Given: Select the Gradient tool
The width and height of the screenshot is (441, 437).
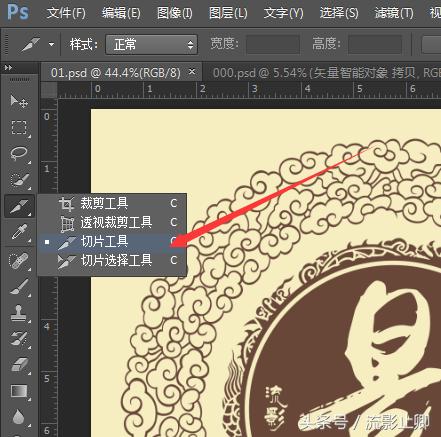Looking at the screenshot, I should (x=19, y=391).
